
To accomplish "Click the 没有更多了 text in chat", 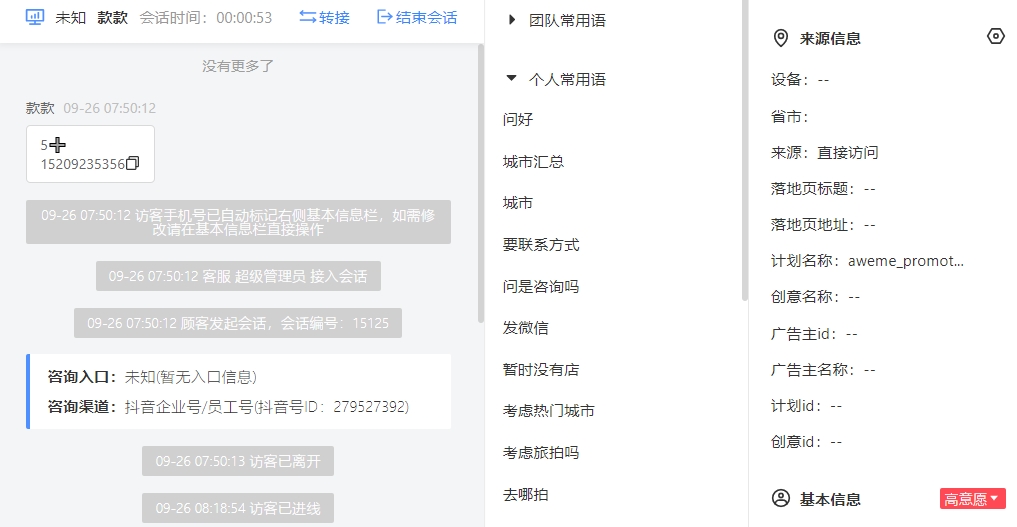I will click(x=237, y=65).
